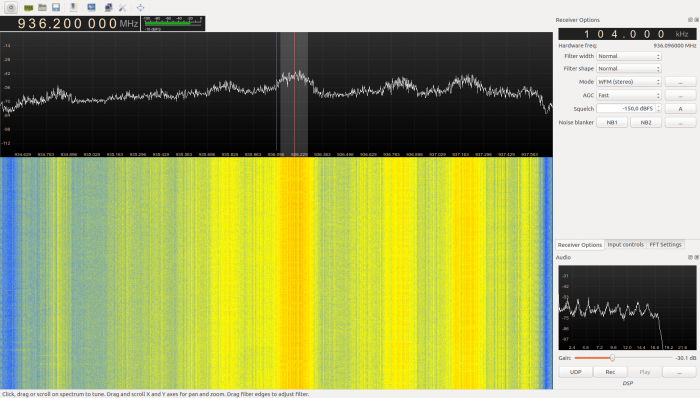Open the I/Q recording tool icon
Image resolution: width=700 pixels, height=398 pixels.
click(74, 7)
